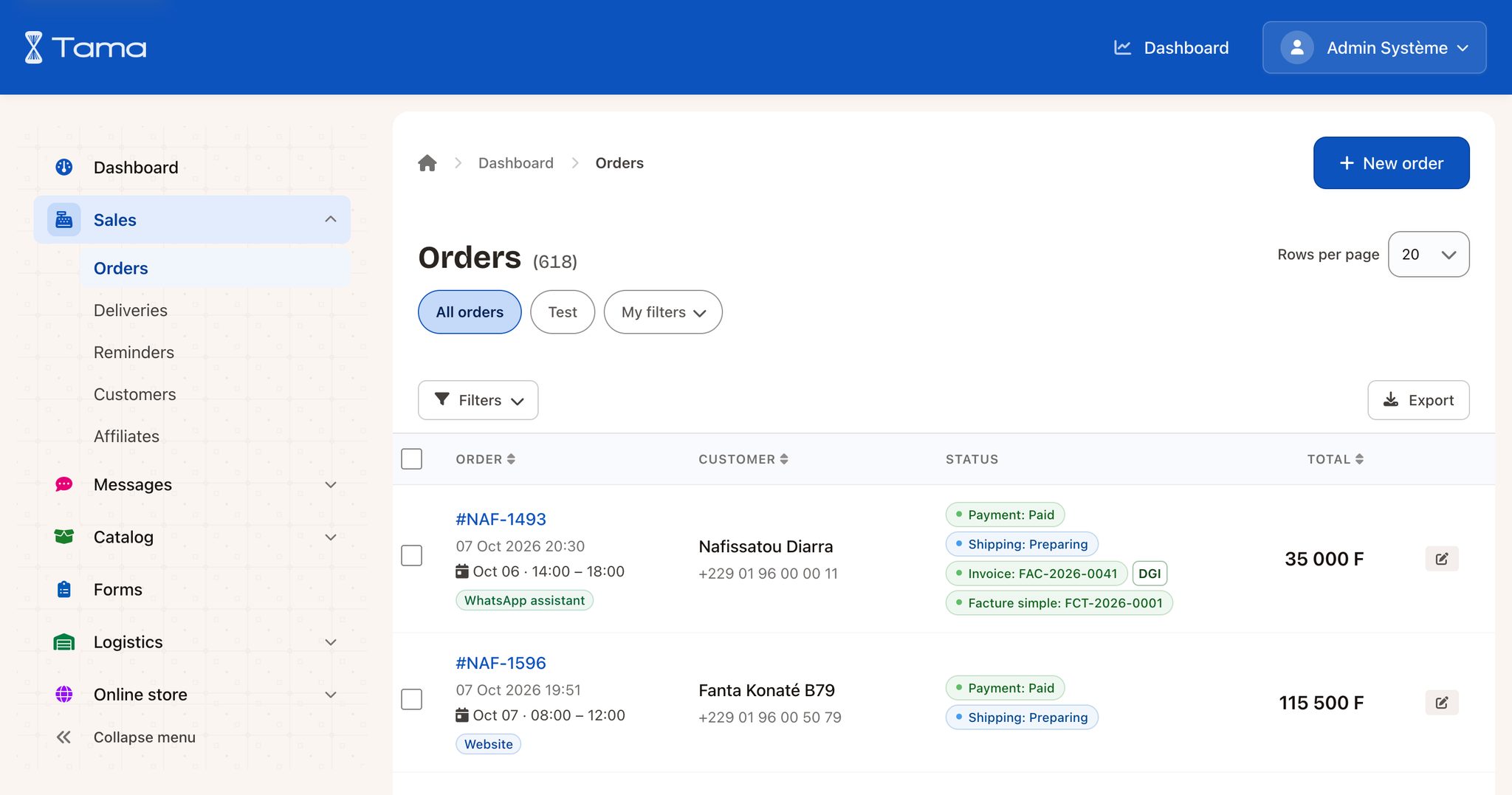Open the Admin Système account menu

coord(1374,47)
